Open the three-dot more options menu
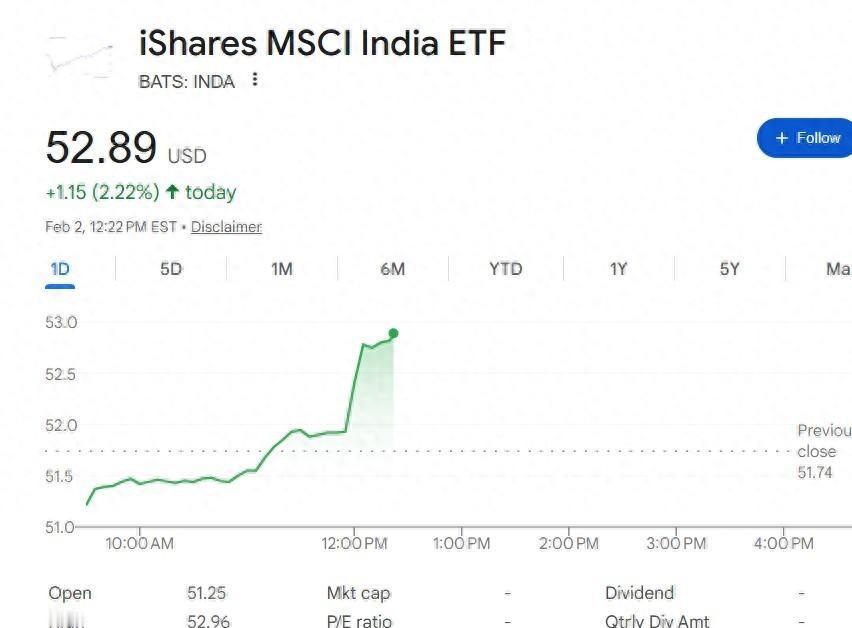Image resolution: width=852 pixels, height=628 pixels. click(255, 80)
